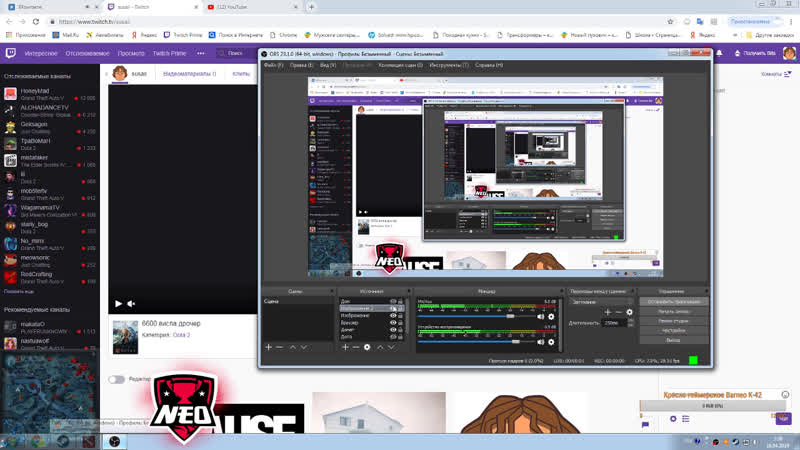Screen dimensions: 800x450
Task: Open the Справка menu in OBS
Action: pyautogui.click(x=488, y=65)
